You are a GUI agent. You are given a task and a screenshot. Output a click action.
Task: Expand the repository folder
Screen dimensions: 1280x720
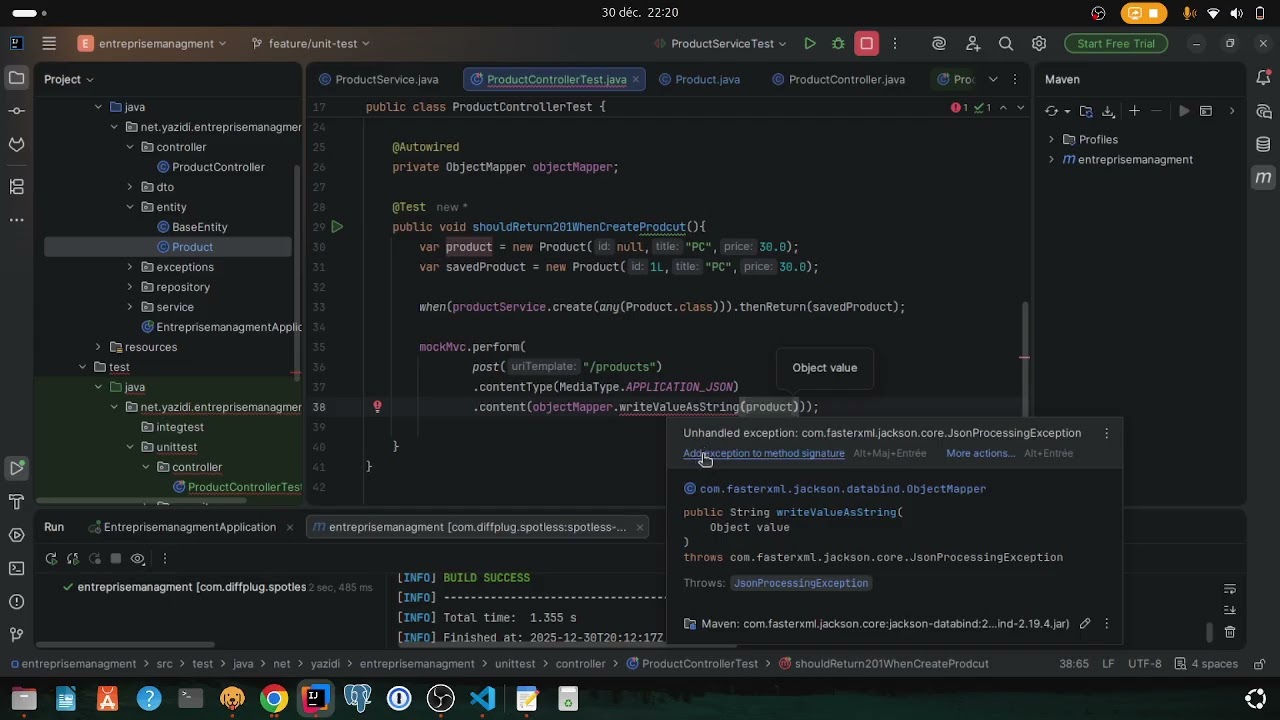coord(130,287)
